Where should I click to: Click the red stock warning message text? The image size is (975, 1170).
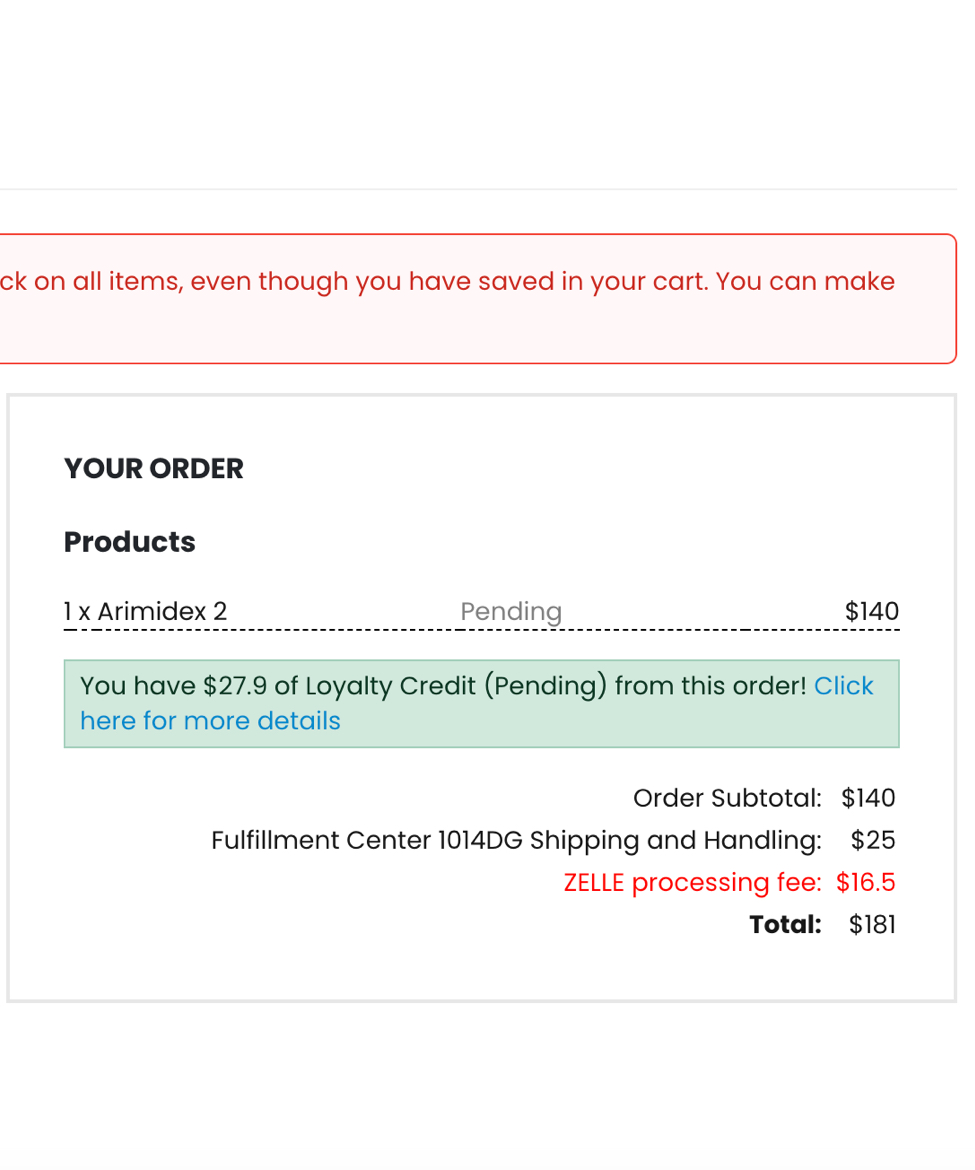(400, 281)
